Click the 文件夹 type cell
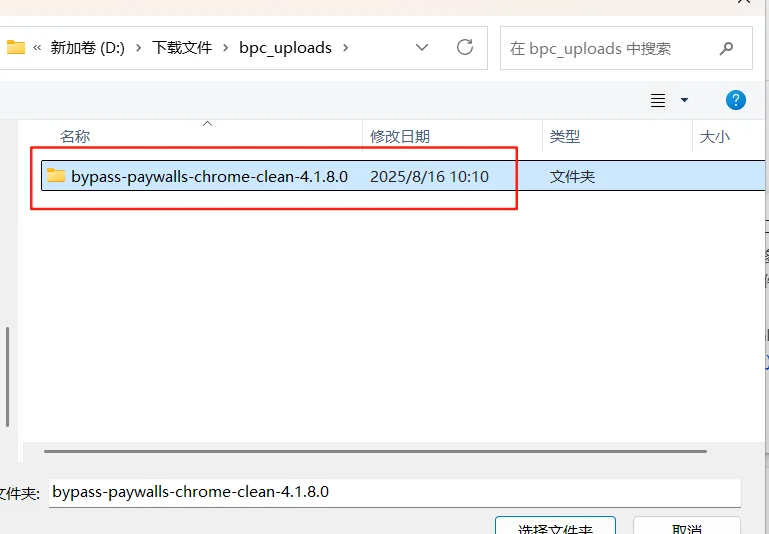Image resolution: width=769 pixels, height=534 pixels. [572, 176]
